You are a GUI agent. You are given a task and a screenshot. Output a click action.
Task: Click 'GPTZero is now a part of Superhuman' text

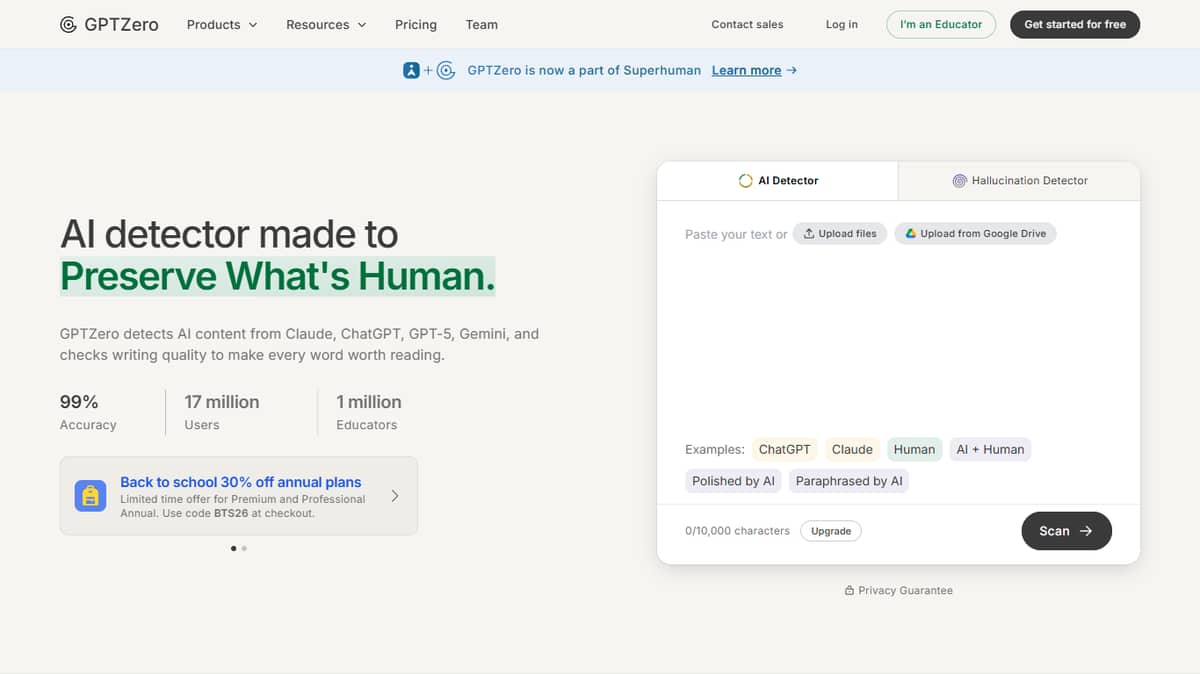(x=584, y=71)
